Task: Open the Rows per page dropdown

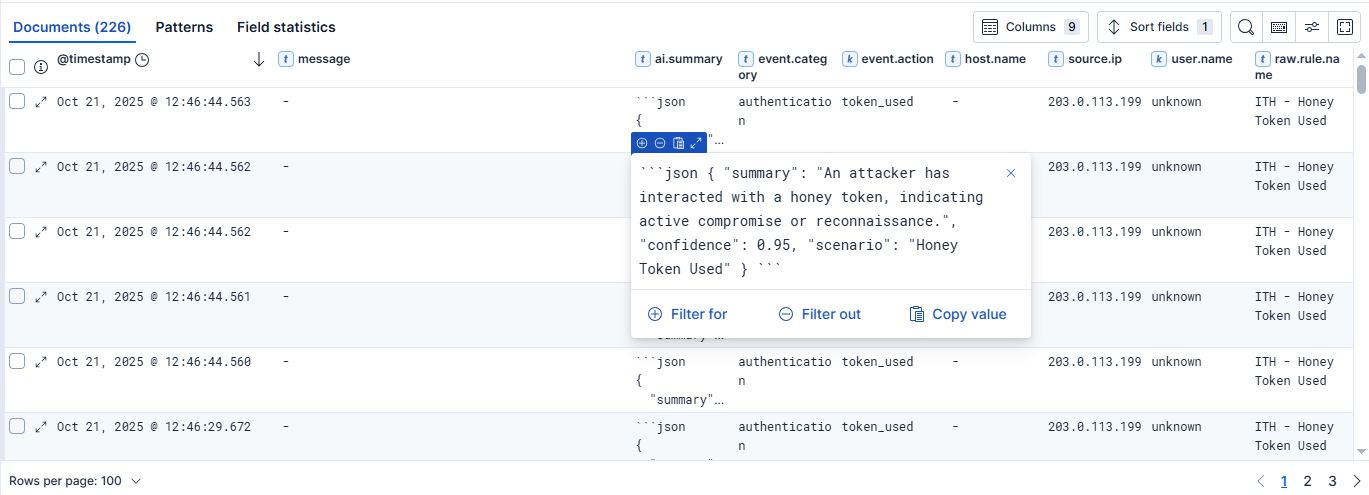Action: click(x=75, y=481)
